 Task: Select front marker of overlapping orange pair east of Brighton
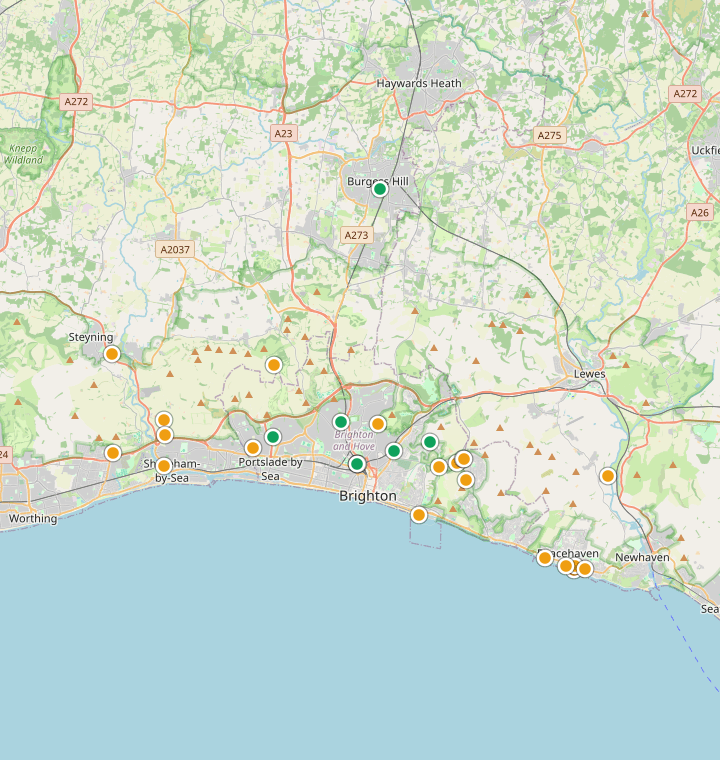coord(464,459)
